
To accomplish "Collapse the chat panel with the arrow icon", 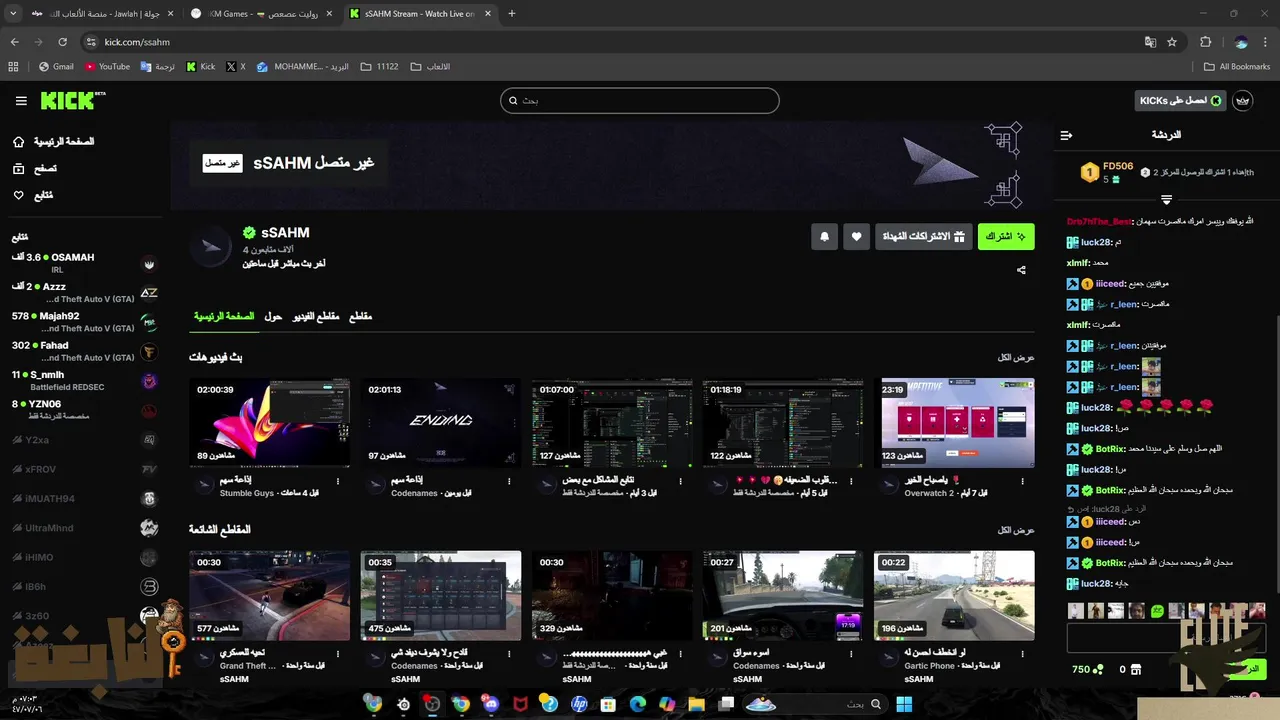I will 1066,135.
